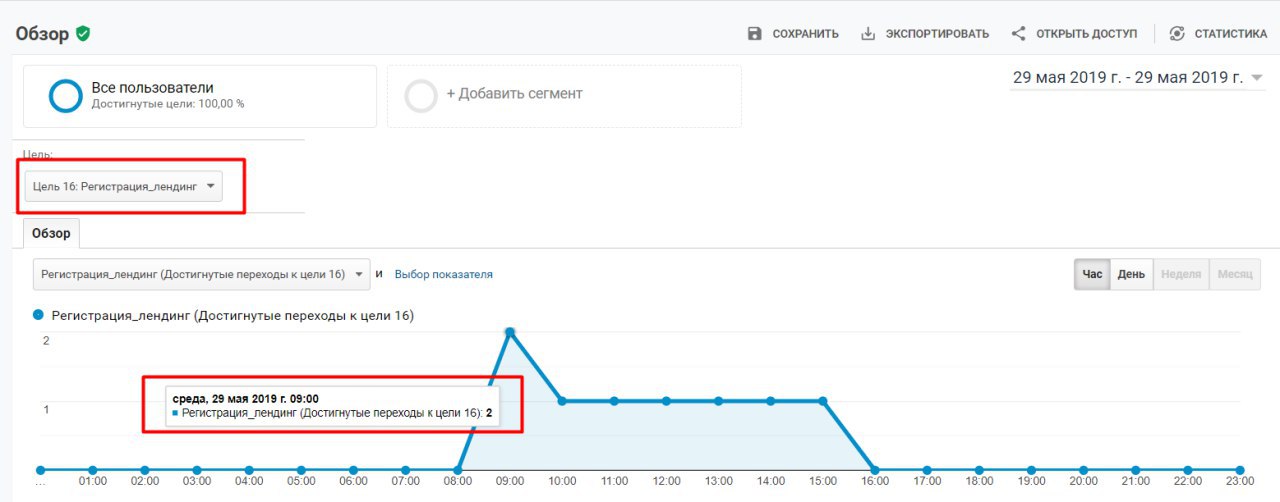Switch to the Обзор tab

tap(51, 233)
